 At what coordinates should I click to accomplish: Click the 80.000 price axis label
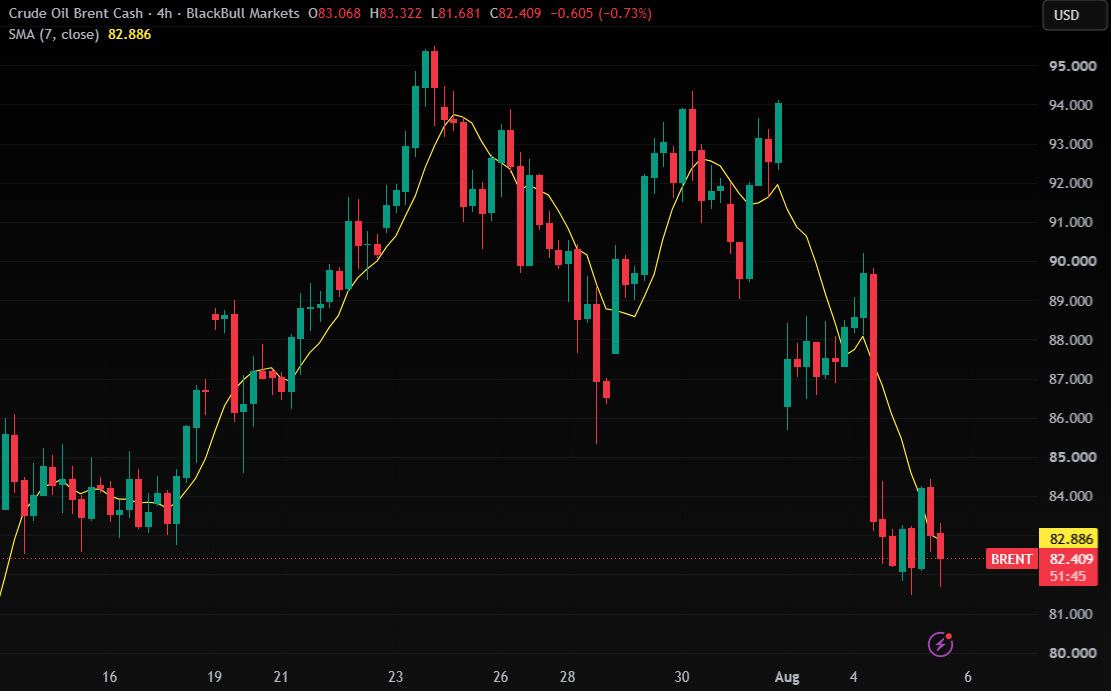point(1072,653)
